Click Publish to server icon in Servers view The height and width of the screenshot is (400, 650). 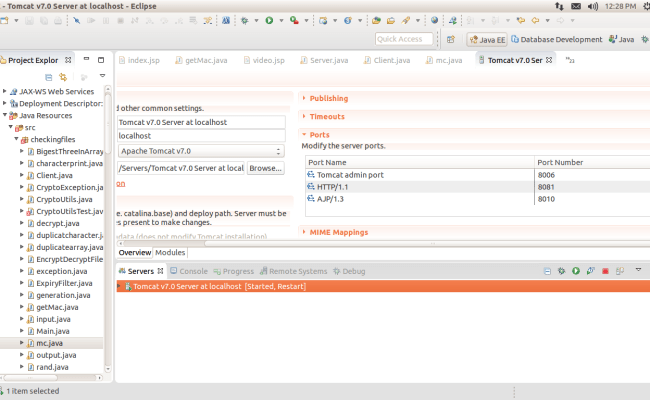point(620,271)
